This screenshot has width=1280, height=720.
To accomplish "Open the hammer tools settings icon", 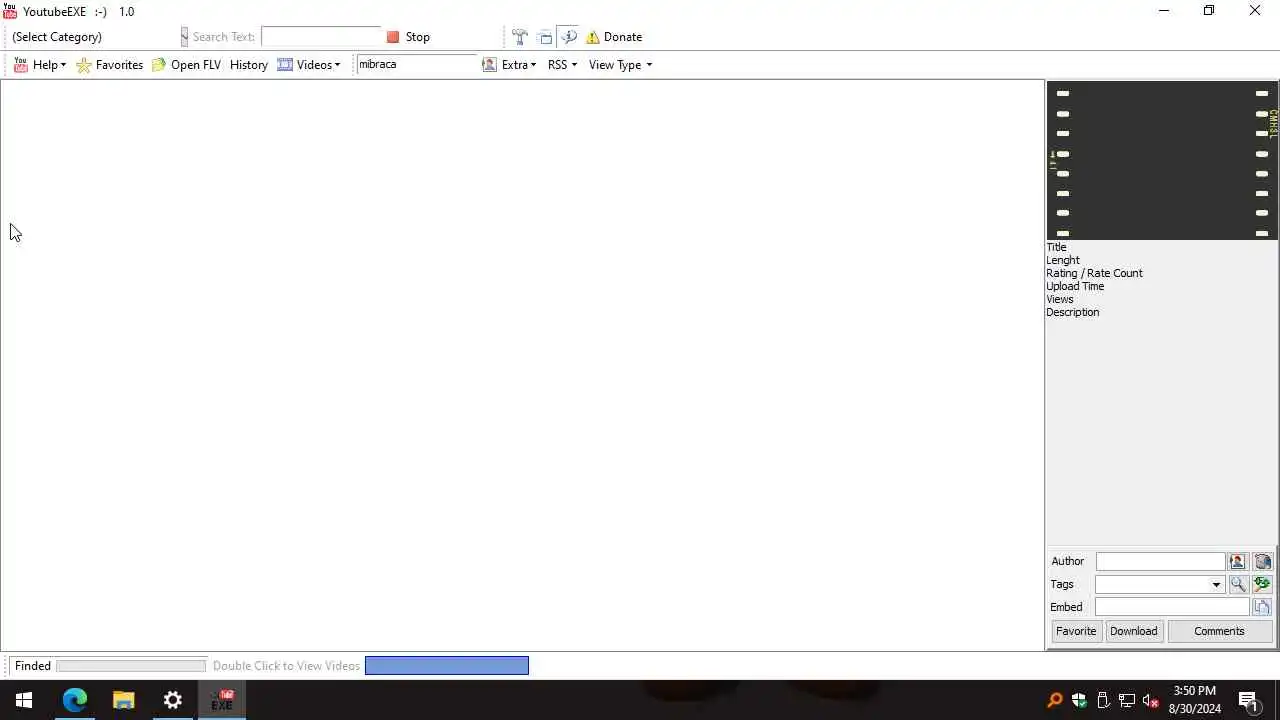I will pyautogui.click(x=520, y=37).
